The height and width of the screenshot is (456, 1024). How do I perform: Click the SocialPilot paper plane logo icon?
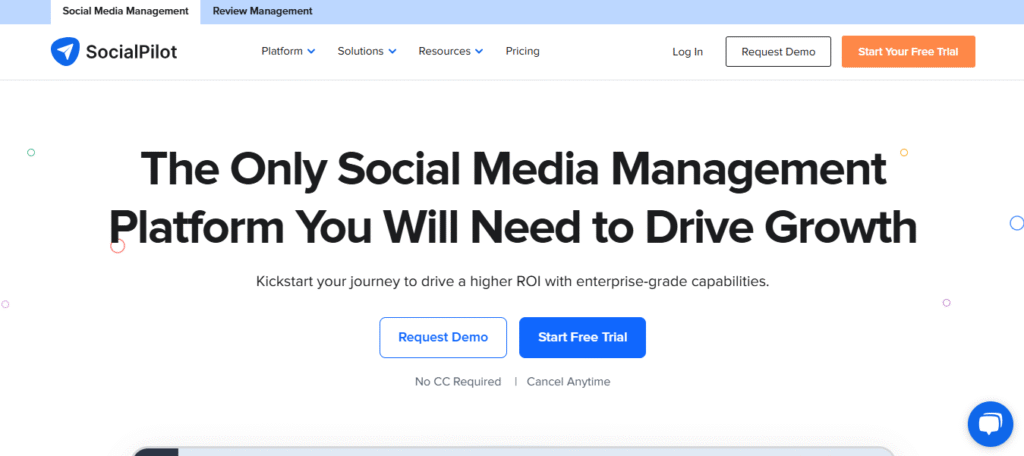[65, 52]
